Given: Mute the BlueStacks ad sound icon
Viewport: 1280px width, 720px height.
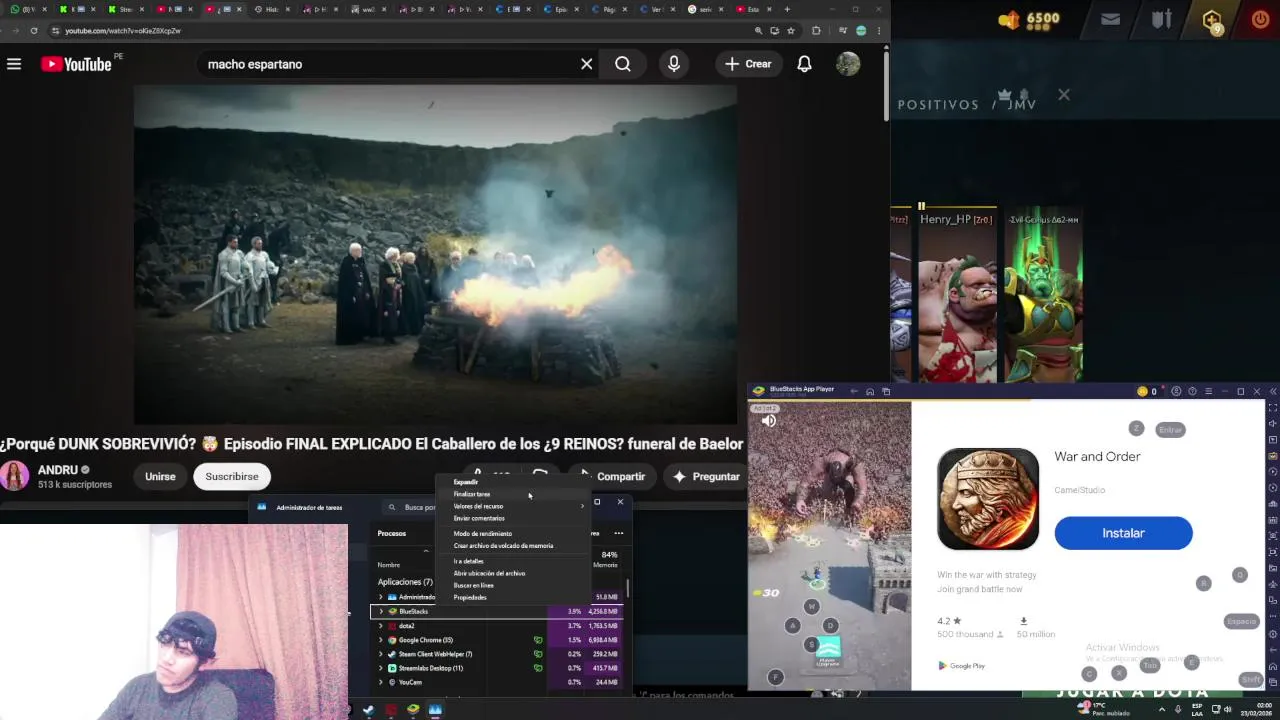Looking at the screenshot, I should pyautogui.click(x=768, y=421).
